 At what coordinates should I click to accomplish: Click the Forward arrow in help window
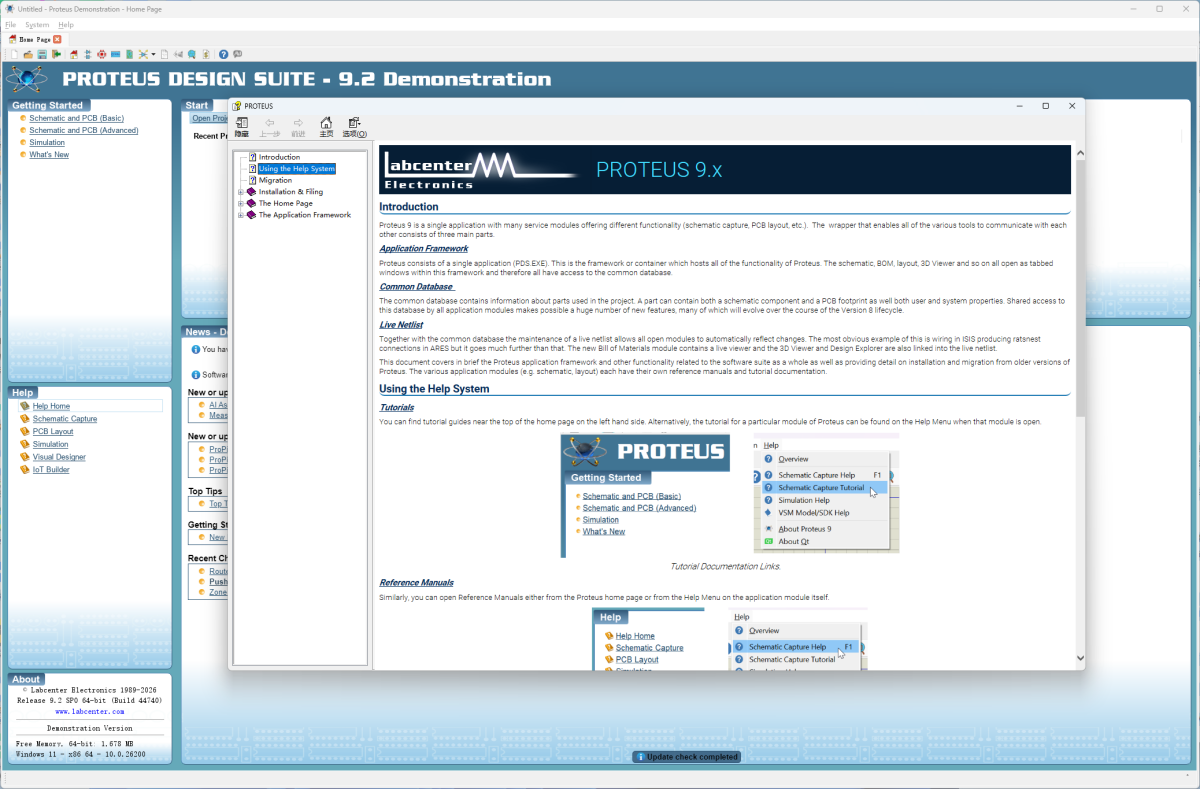point(298,126)
